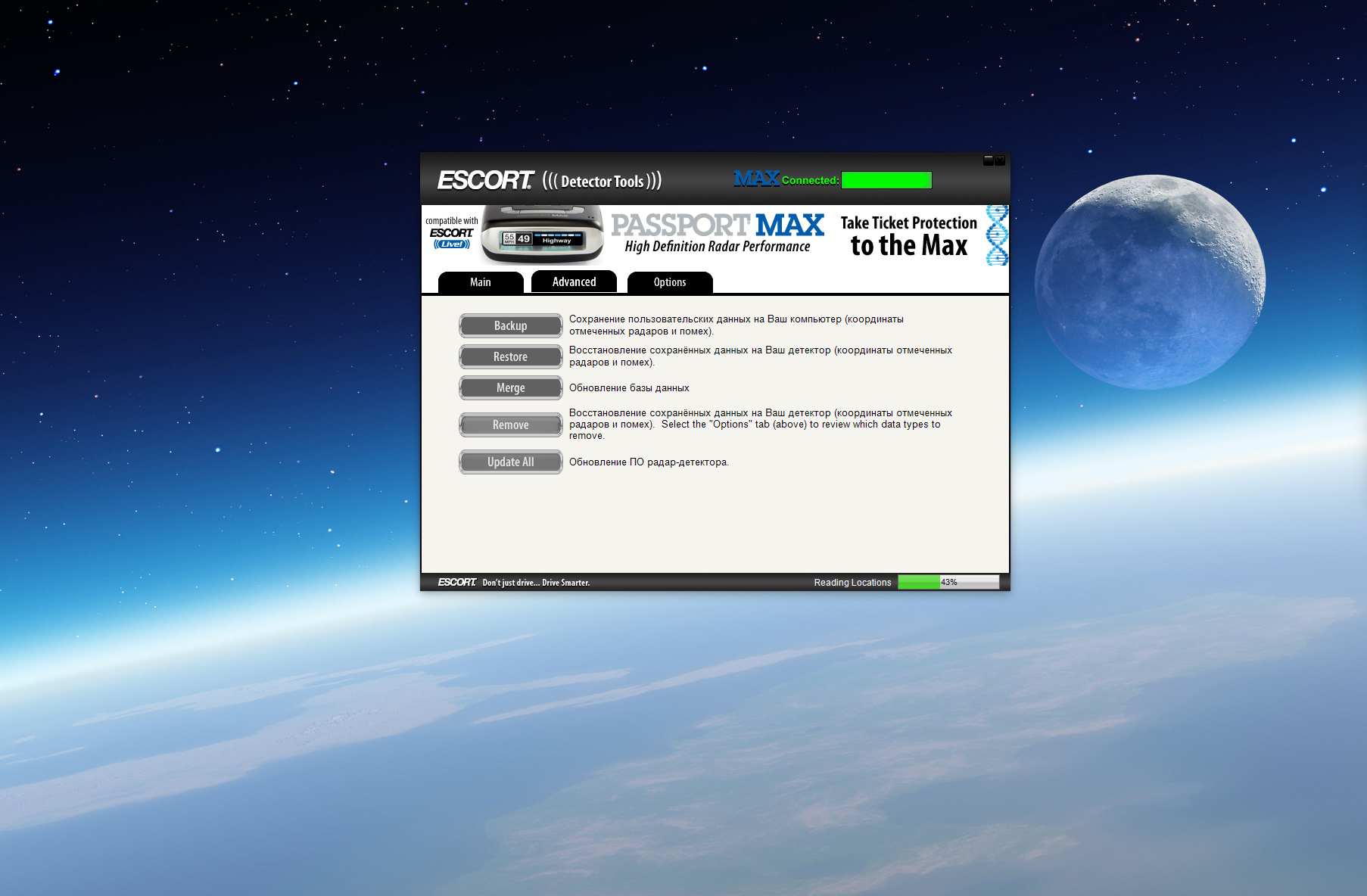Click the Merge button
The height and width of the screenshot is (896, 1367).
tap(511, 387)
